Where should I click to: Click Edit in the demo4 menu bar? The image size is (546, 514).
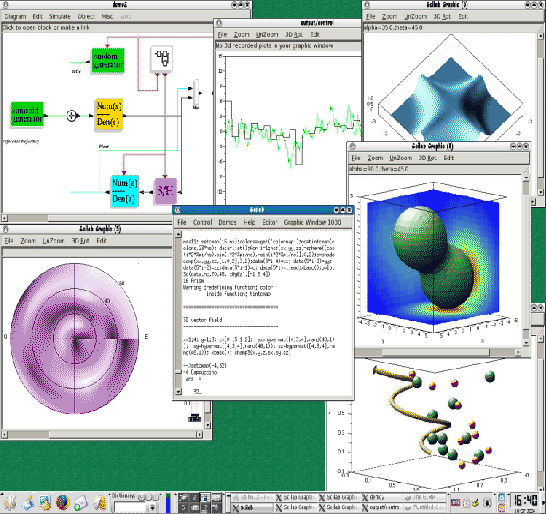tap(37, 16)
